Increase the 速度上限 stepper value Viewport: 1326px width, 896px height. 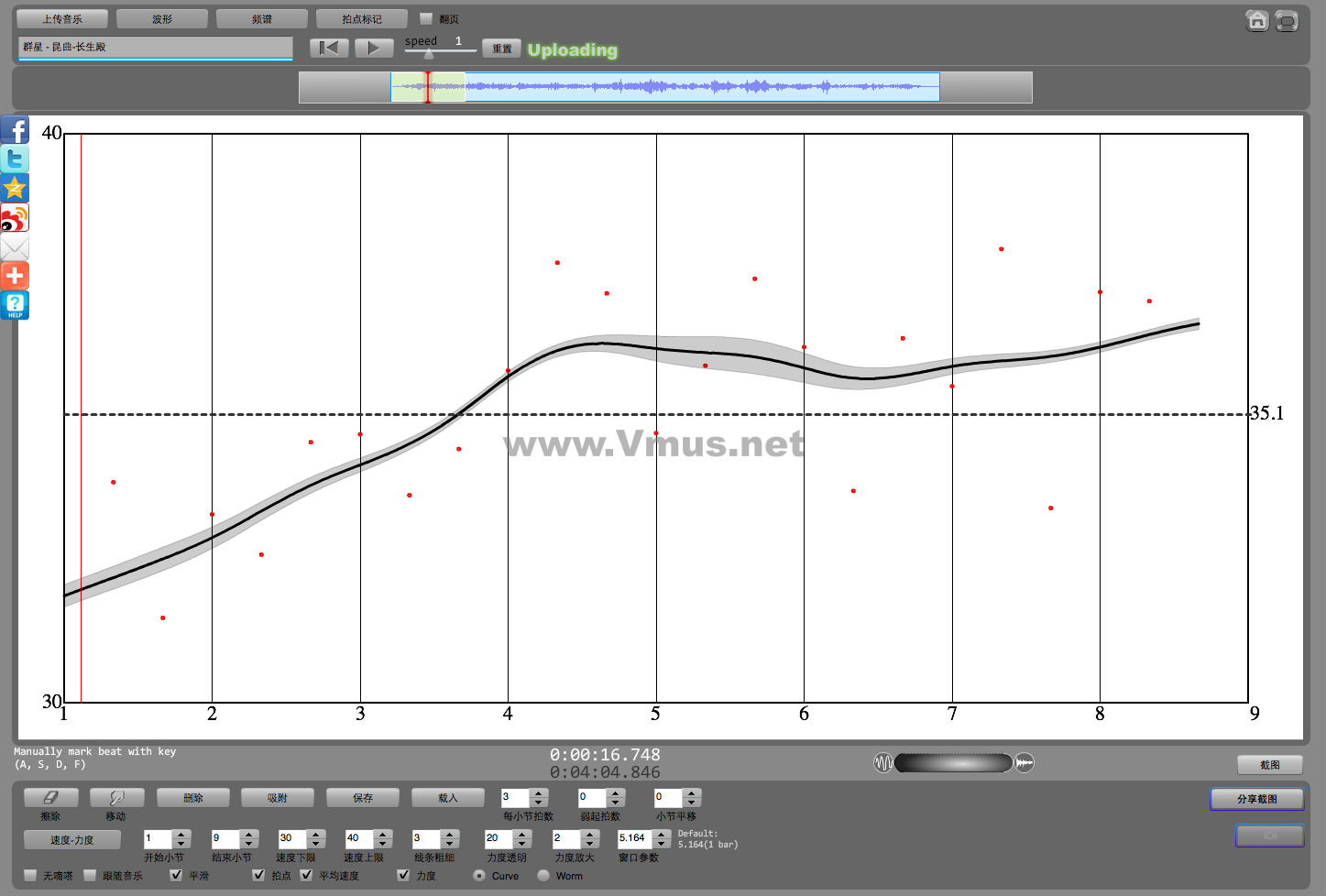(383, 834)
